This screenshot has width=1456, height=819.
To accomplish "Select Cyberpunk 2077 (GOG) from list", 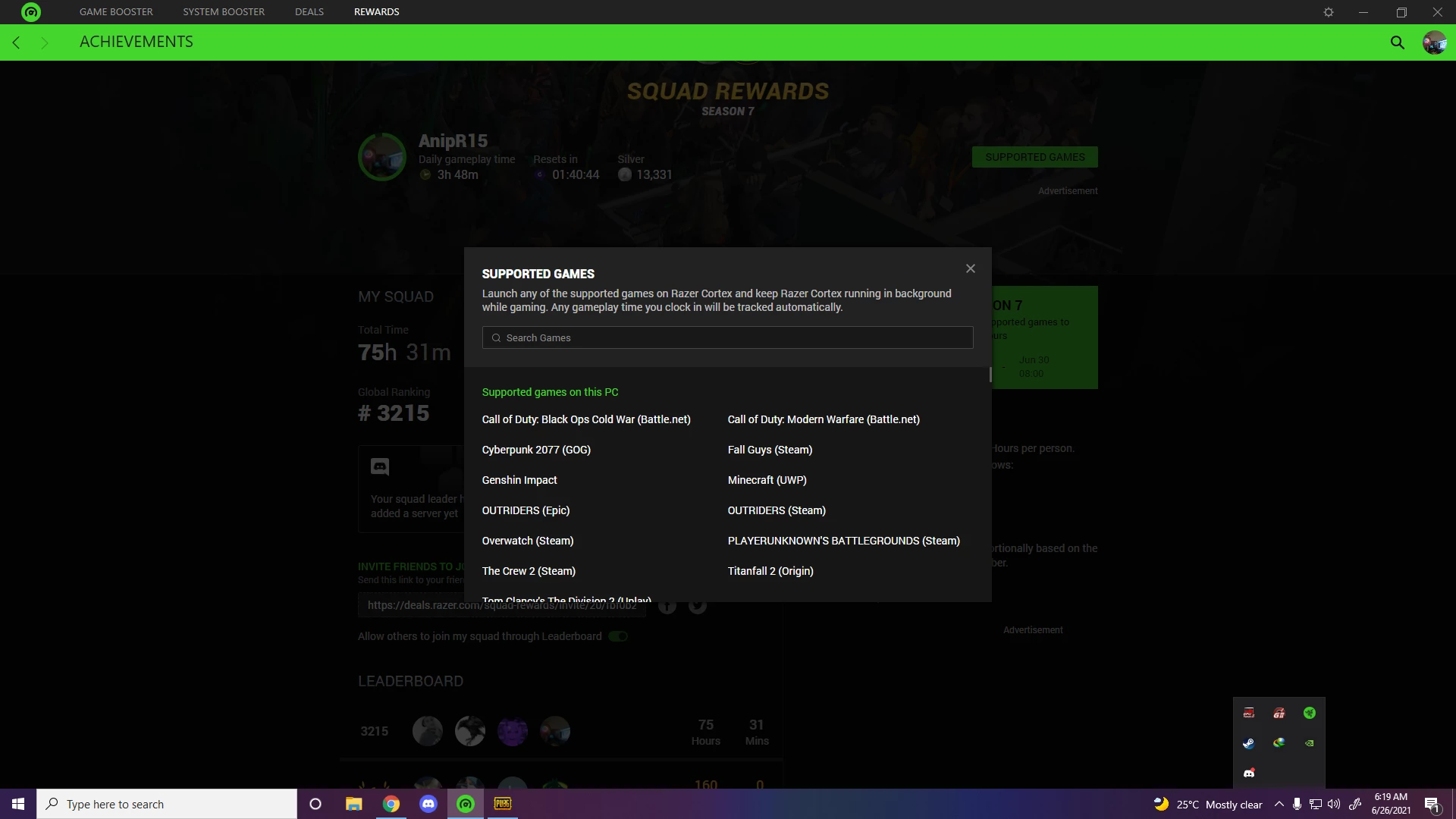I will pyautogui.click(x=536, y=450).
